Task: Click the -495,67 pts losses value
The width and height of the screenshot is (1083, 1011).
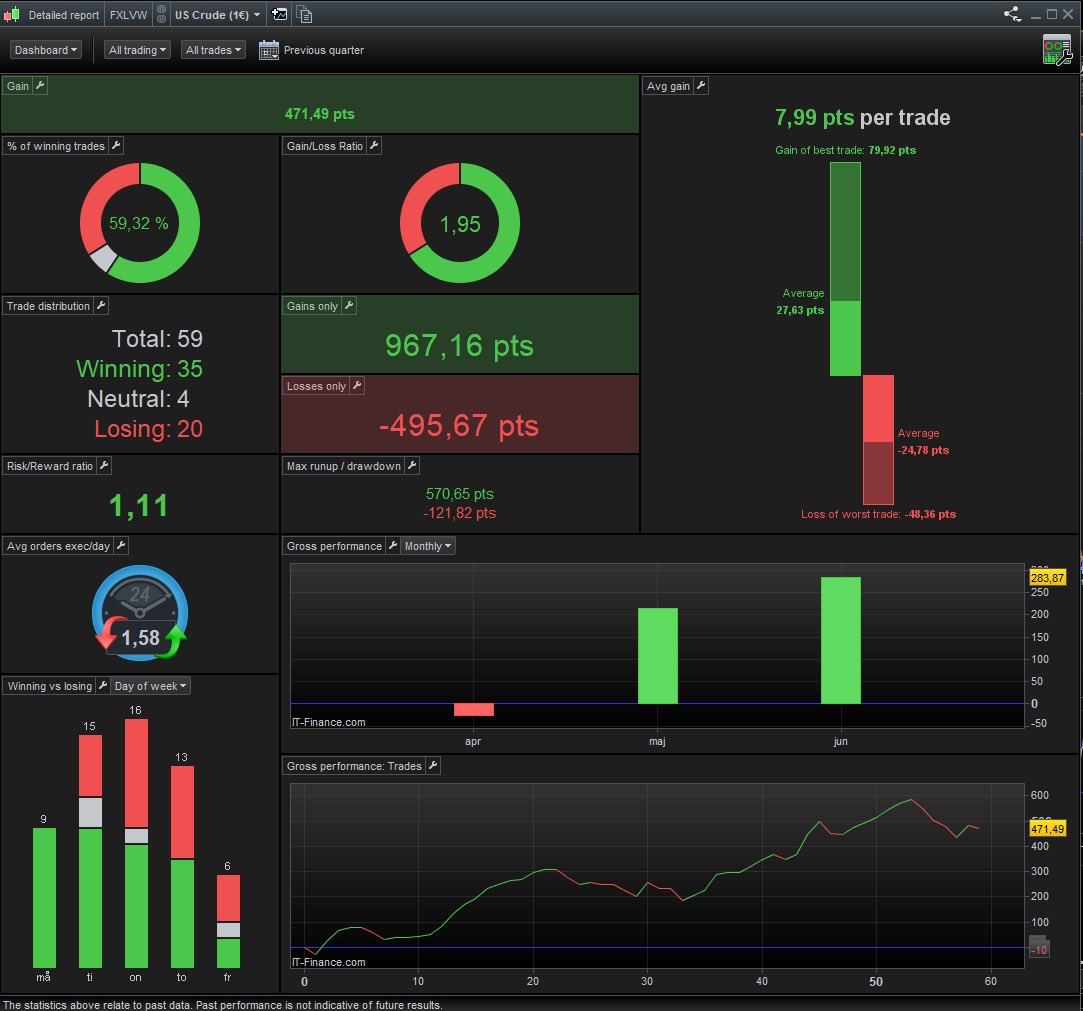Action: (459, 425)
